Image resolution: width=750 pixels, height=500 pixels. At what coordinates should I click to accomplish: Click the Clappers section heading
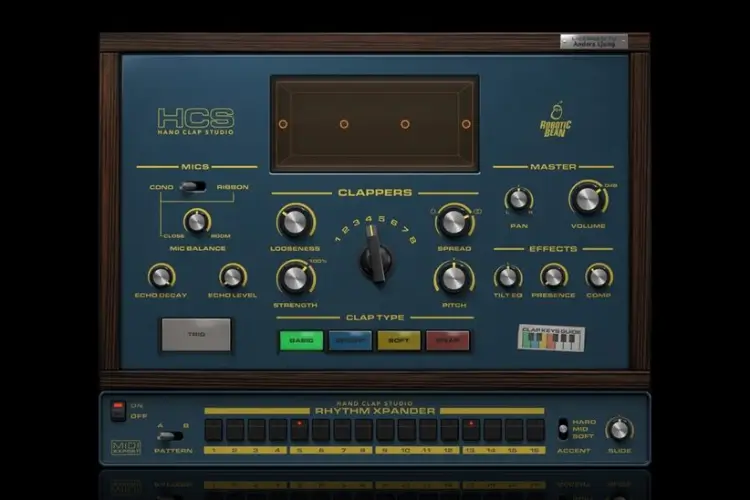pos(375,192)
